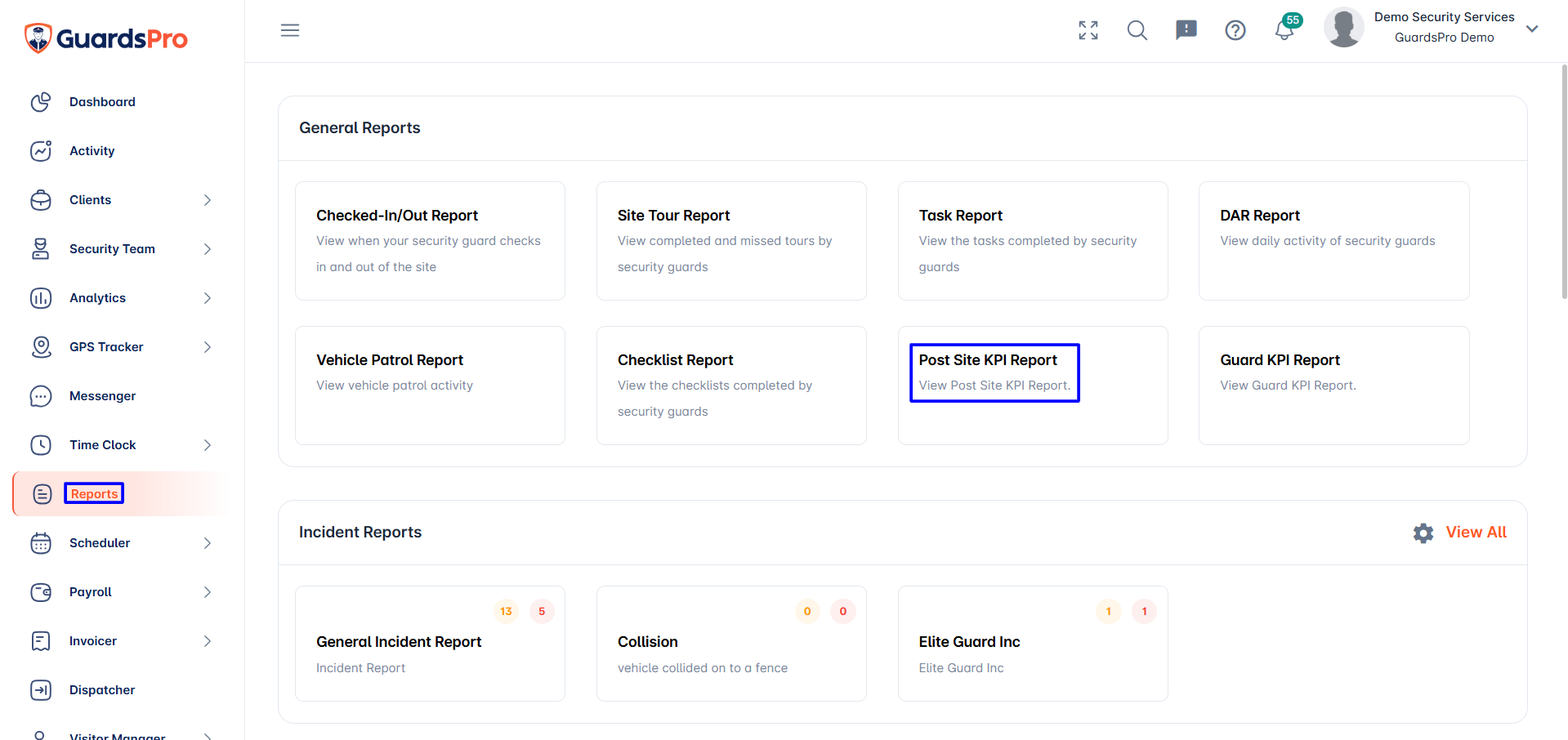This screenshot has height=740, width=1568.
Task: Open the Vehicle Patrol Report card
Action: pyautogui.click(x=430, y=386)
